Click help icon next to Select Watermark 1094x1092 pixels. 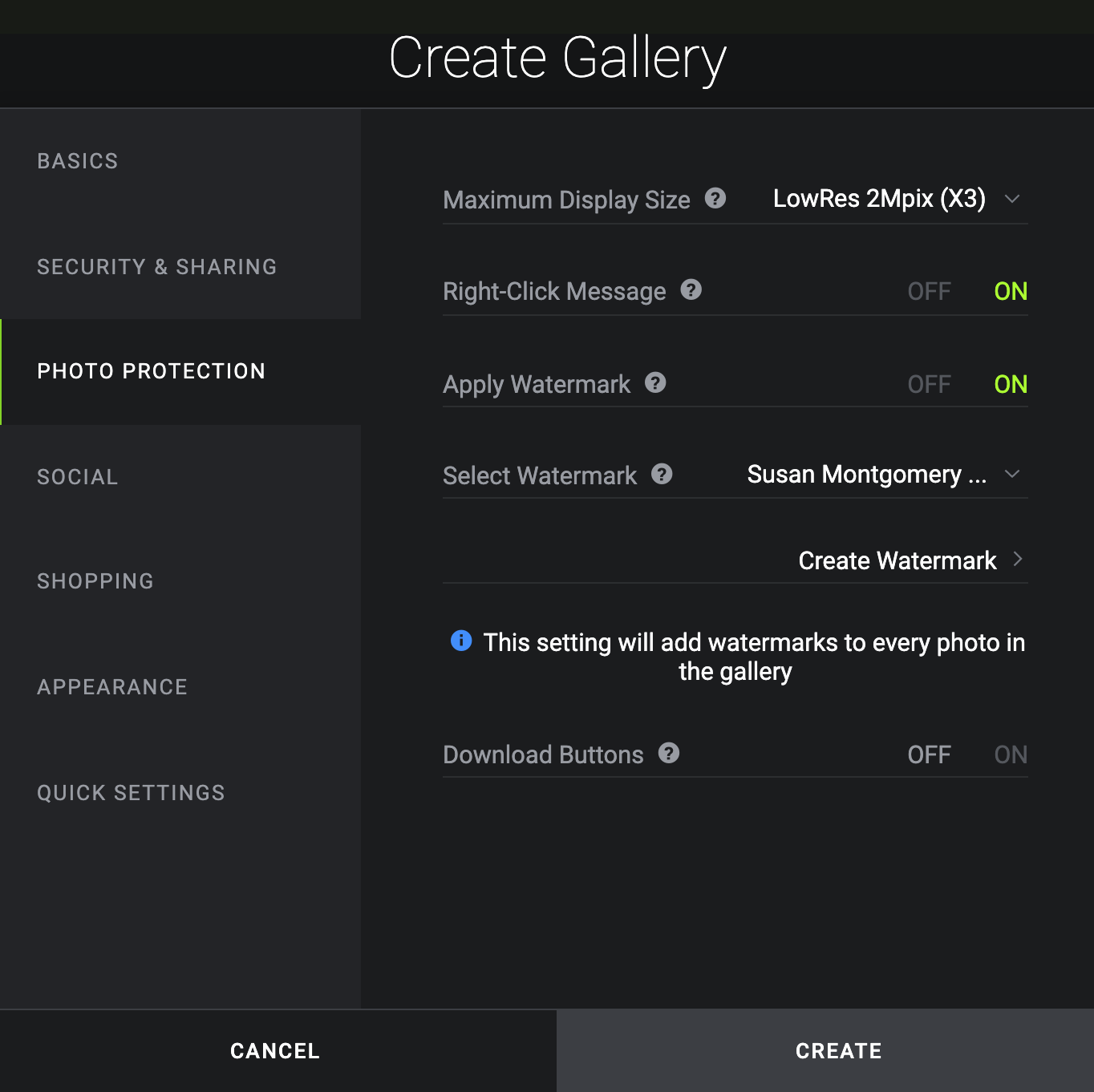(662, 474)
